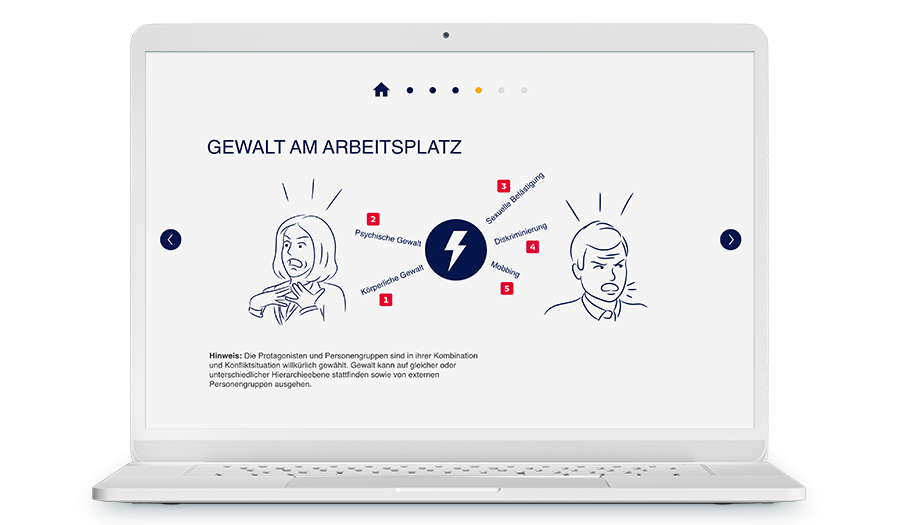
Task: Click the 'Diskriminierung' label
Action: 521,234
